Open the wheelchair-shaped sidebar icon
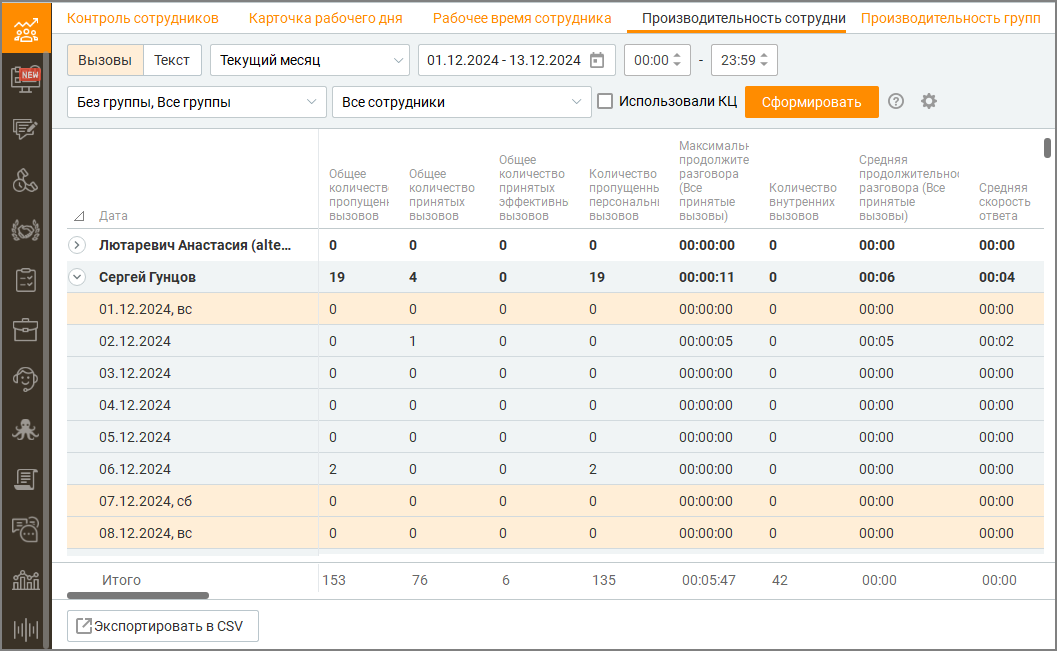Image resolution: width=1057 pixels, height=651 pixels. [26, 180]
